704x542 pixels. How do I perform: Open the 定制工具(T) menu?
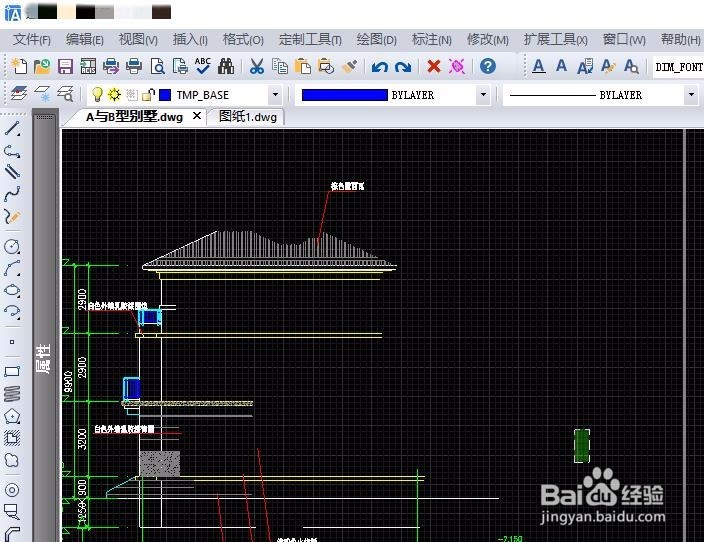click(x=310, y=40)
